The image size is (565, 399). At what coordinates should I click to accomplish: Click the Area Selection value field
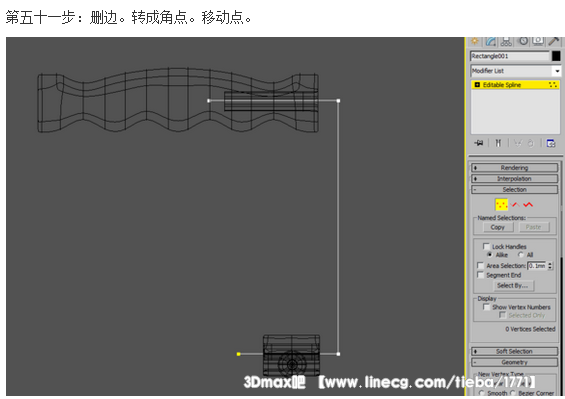(x=537, y=266)
